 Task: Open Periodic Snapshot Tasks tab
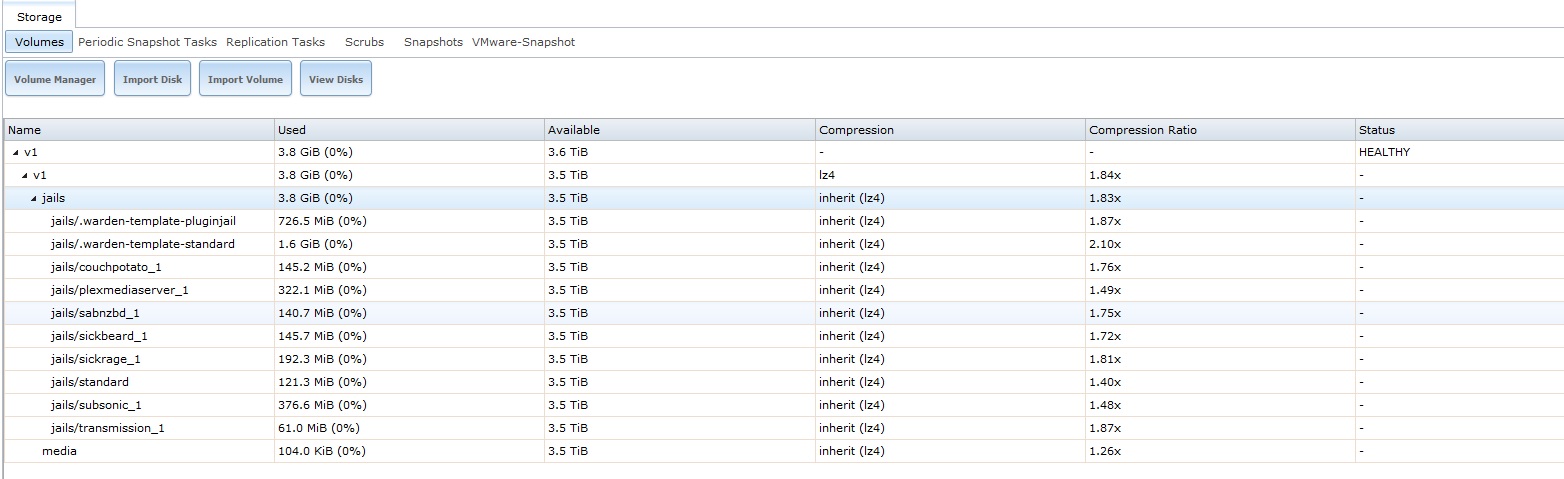tap(147, 42)
